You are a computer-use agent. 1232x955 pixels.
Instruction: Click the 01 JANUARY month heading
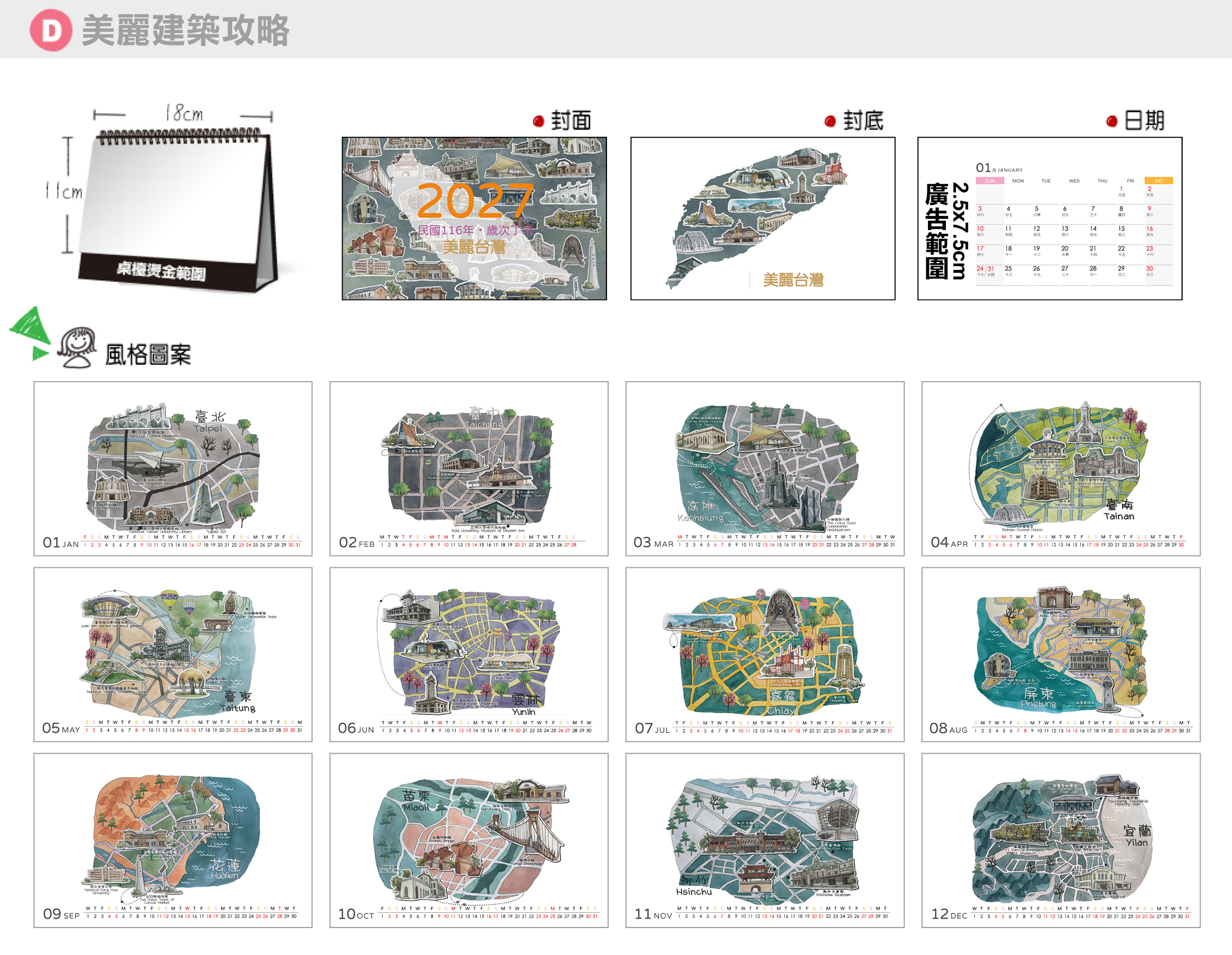(999, 168)
